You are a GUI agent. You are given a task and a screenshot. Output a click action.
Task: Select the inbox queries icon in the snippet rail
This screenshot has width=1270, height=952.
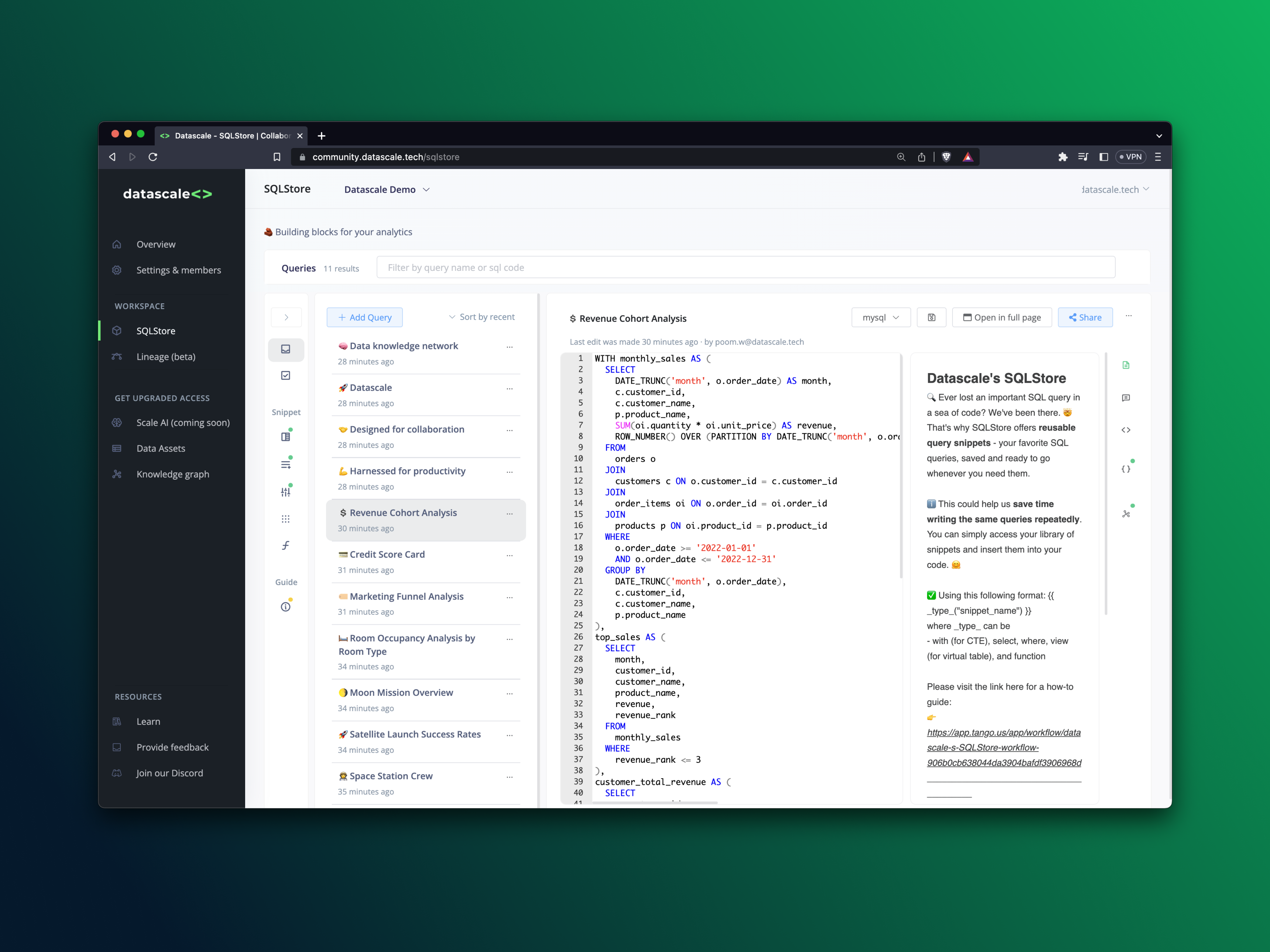(x=286, y=349)
